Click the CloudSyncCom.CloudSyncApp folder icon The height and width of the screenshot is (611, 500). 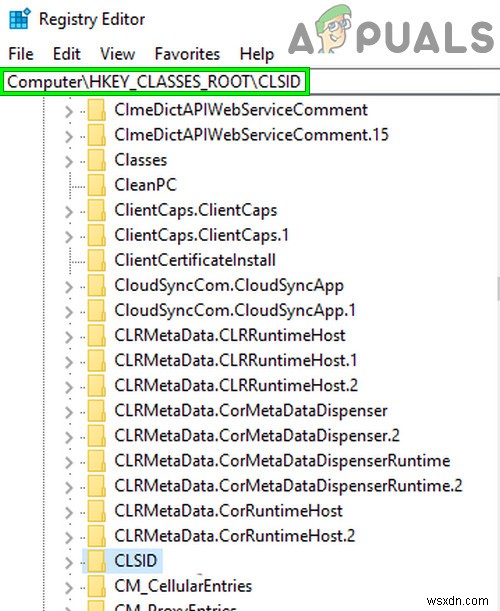96,286
